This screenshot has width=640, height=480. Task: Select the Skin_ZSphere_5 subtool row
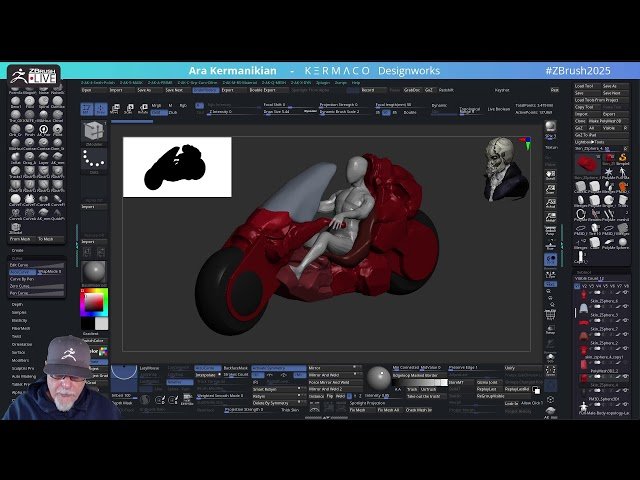tap(602, 309)
